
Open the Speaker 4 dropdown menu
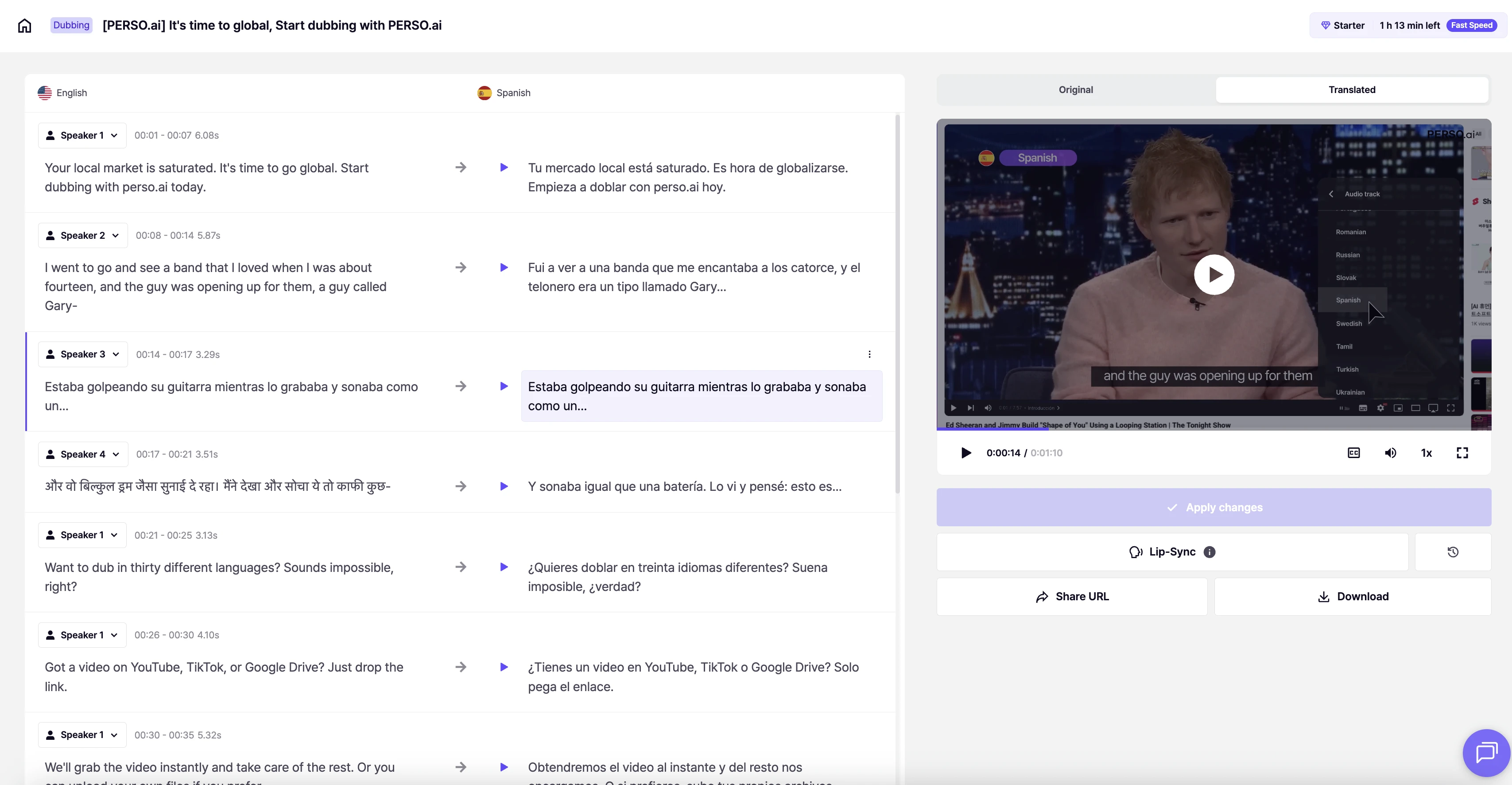(x=81, y=453)
